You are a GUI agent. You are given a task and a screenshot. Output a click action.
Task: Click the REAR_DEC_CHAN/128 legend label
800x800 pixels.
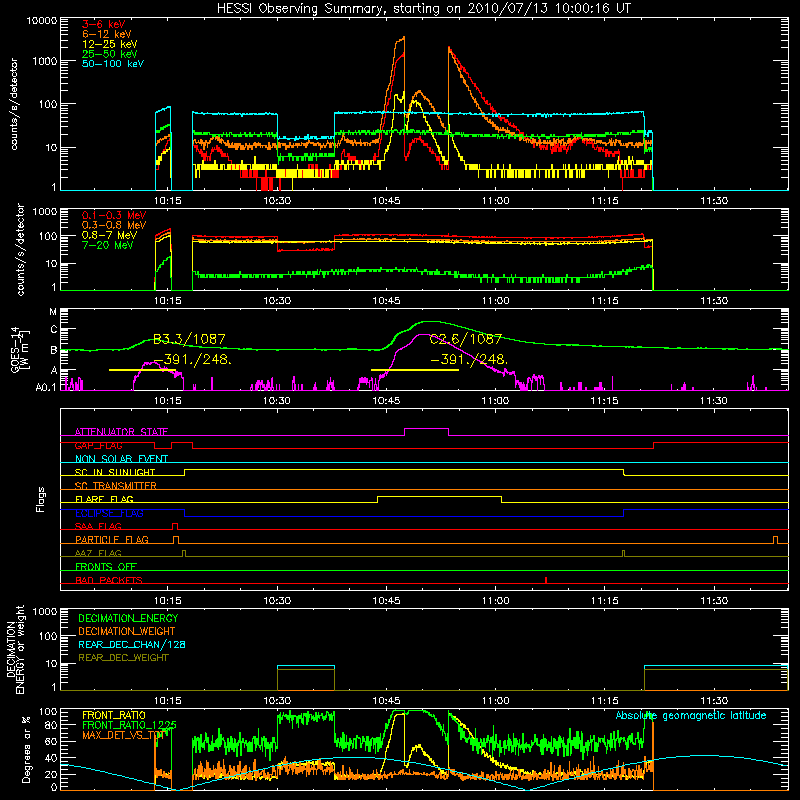[132, 645]
